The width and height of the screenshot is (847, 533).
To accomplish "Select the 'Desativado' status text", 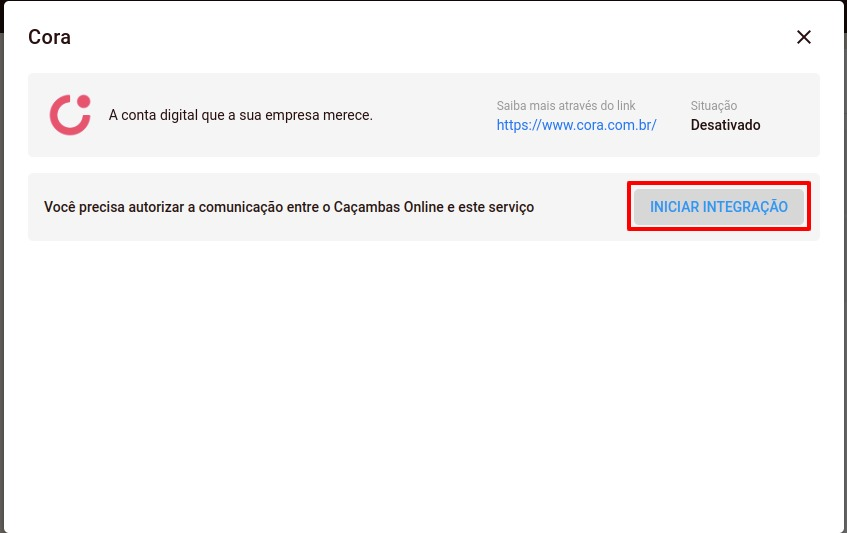I will (725, 126).
